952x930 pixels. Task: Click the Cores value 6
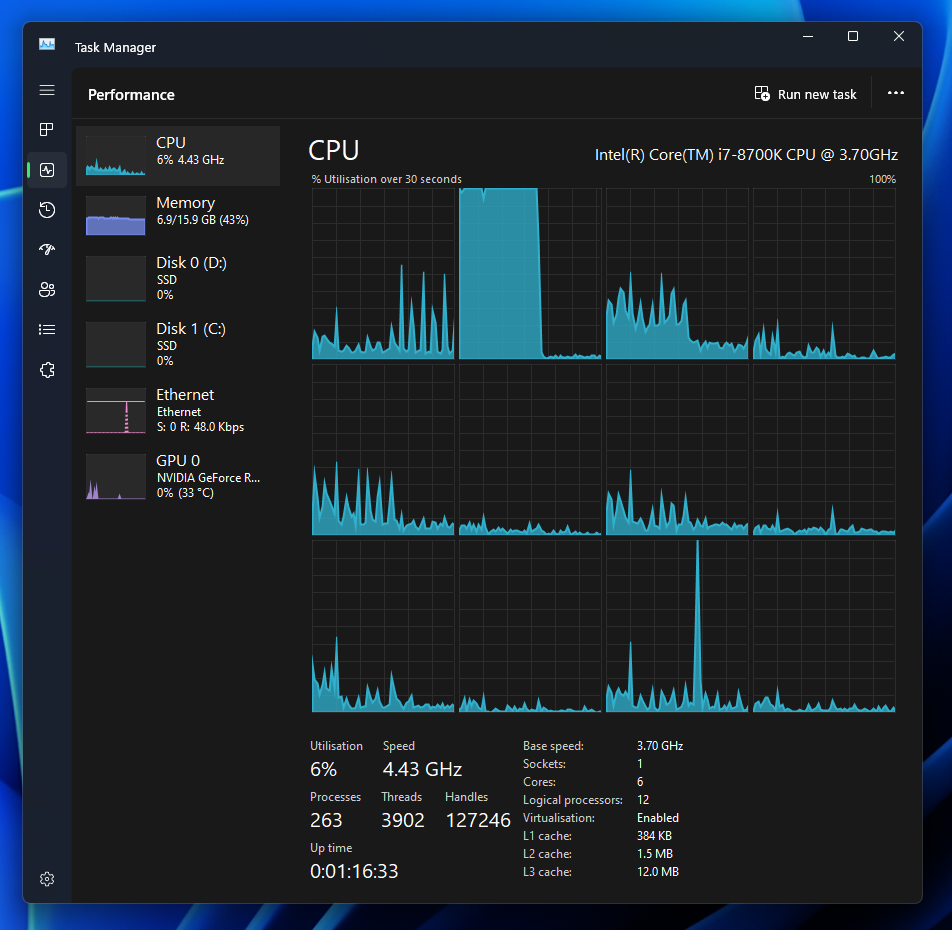(x=640, y=782)
